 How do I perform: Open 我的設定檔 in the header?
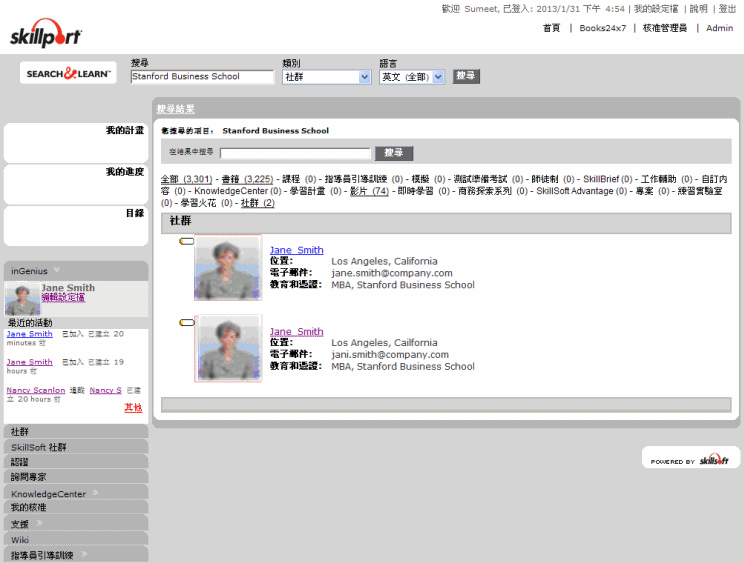[x=656, y=9]
